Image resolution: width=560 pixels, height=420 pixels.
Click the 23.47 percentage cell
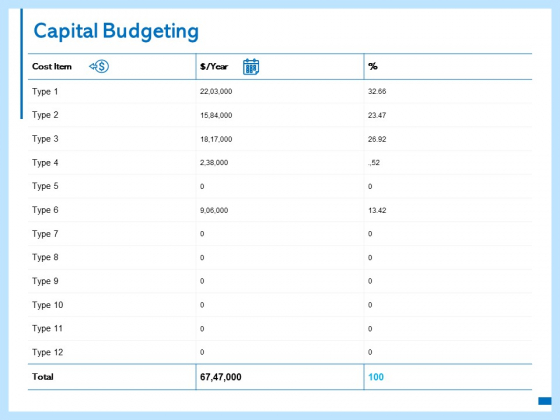coord(377,115)
